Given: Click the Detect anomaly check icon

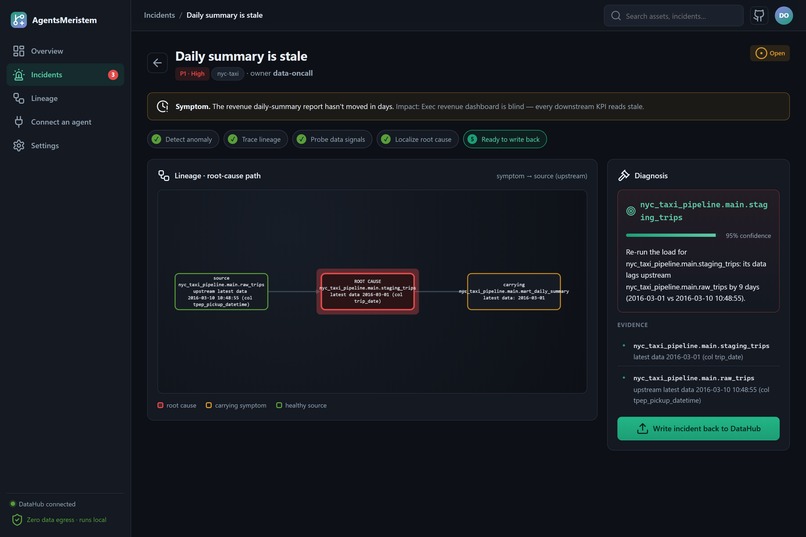Looking at the screenshot, I should pos(156,139).
